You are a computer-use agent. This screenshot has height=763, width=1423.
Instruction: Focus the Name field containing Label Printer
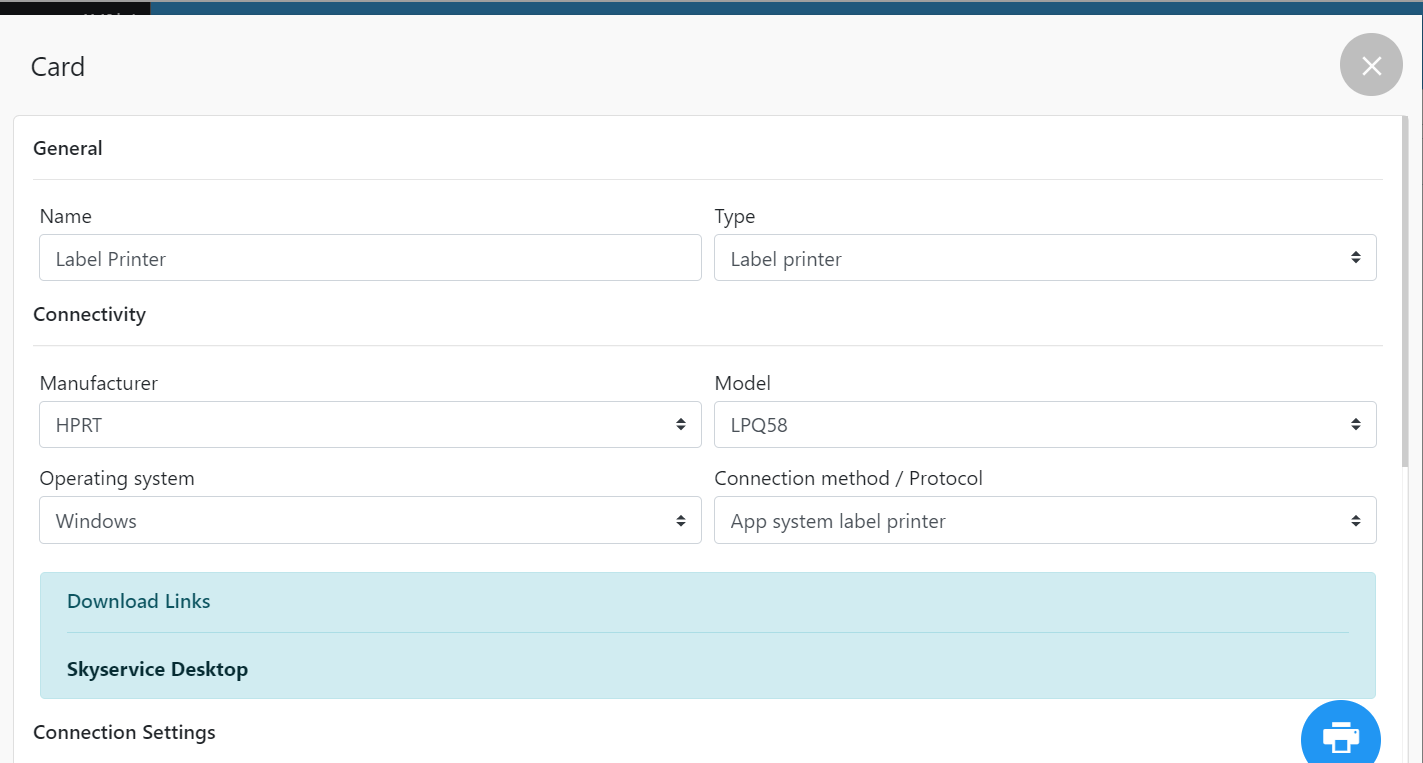370,258
